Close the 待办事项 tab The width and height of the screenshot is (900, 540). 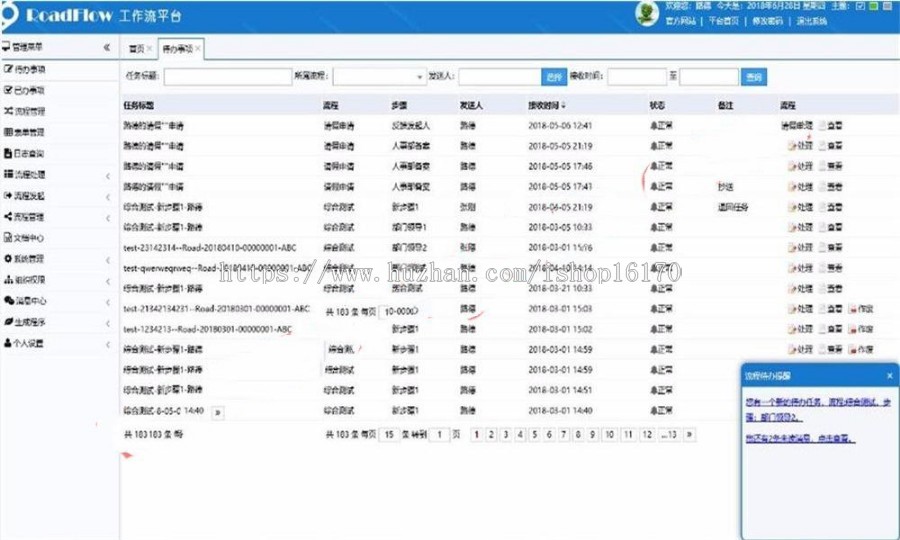point(197,49)
